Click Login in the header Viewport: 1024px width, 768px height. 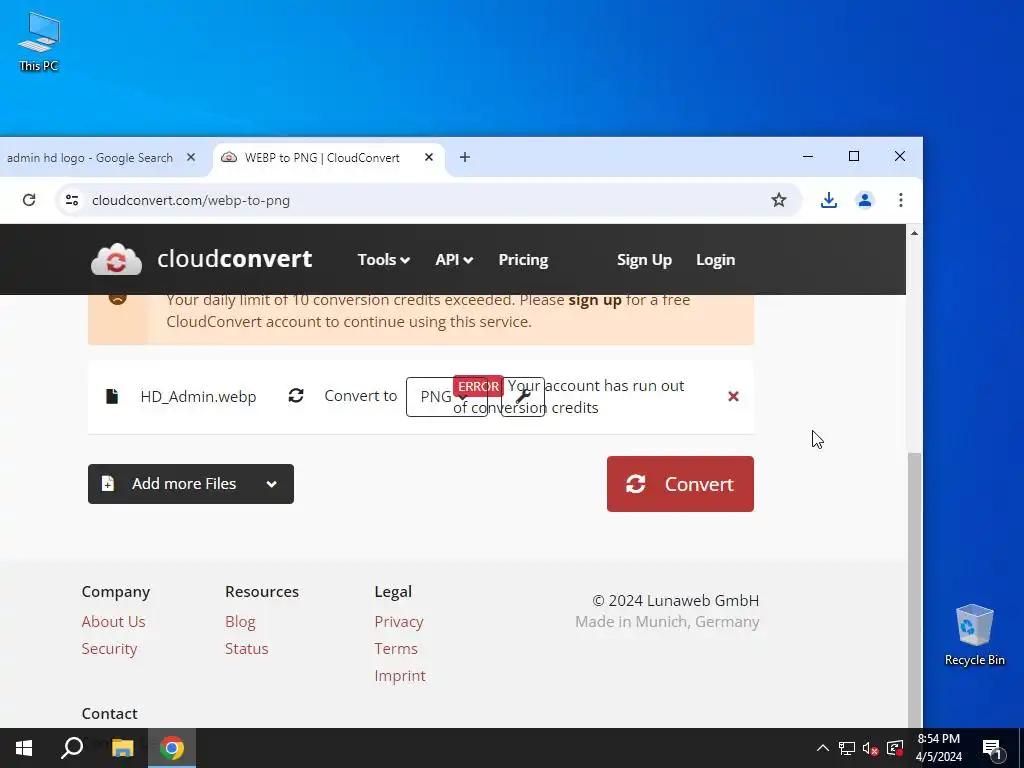tap(715, 260)
